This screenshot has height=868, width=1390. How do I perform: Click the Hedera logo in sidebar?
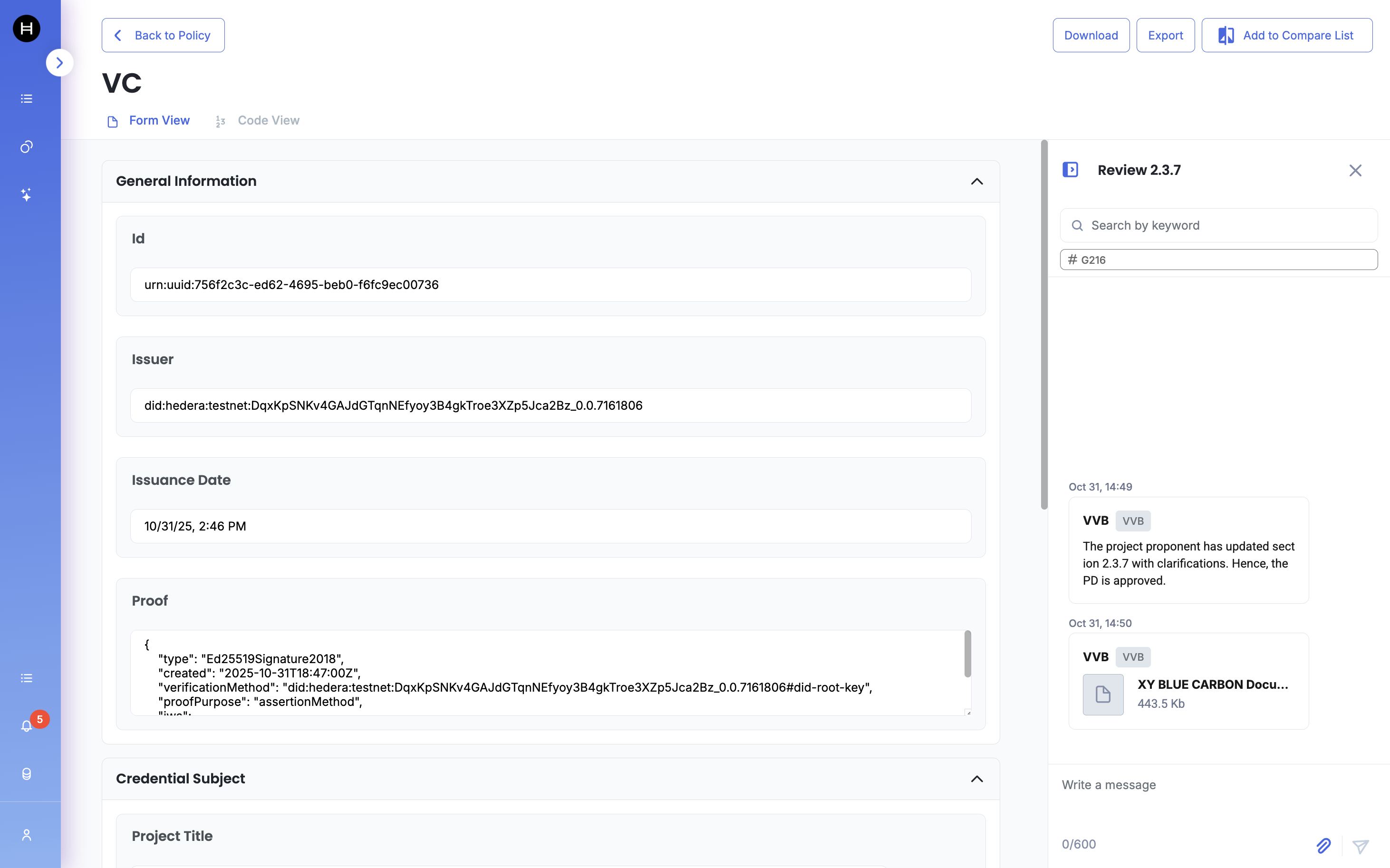pyautogui.click(x=27, y=29)
